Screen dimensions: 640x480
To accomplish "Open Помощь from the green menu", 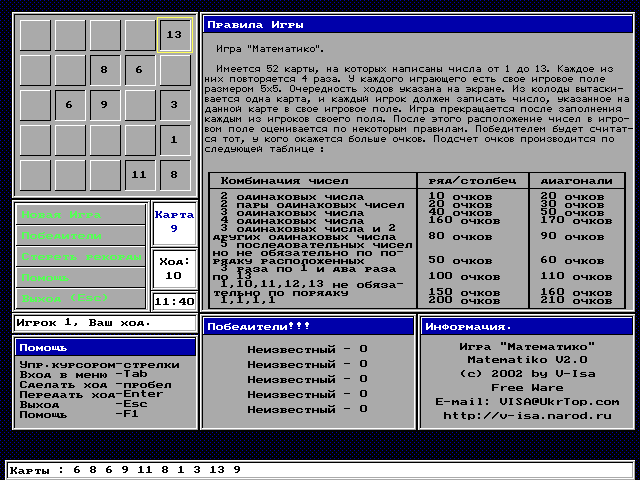I will (80, 277).
